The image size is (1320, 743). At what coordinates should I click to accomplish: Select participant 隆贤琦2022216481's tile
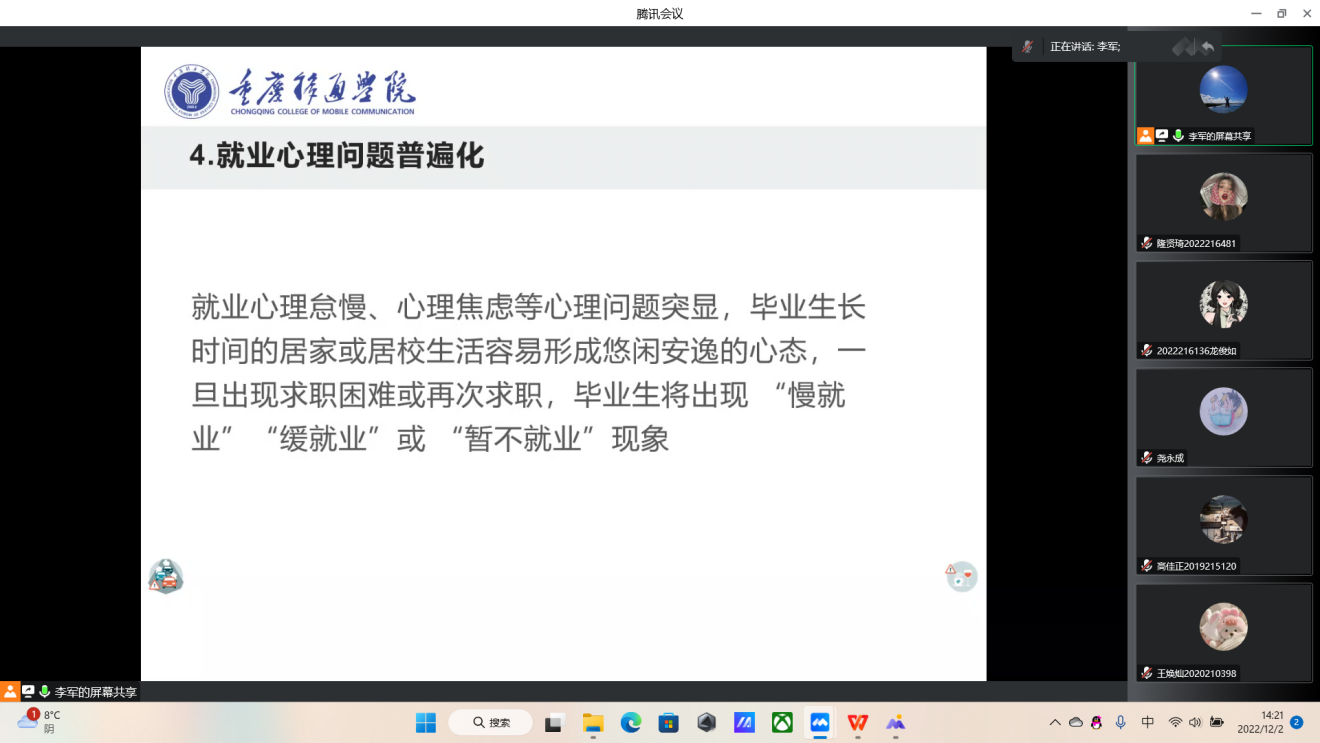click(1223, 202)
